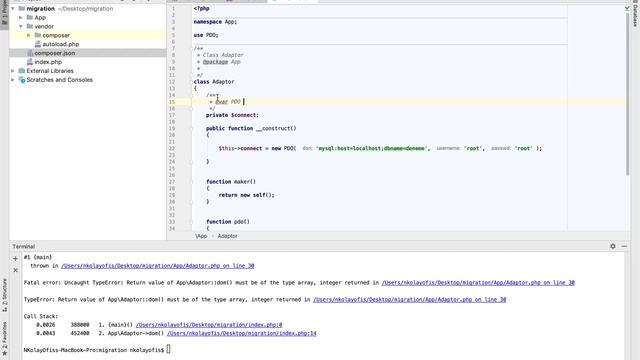Hide the Terminal panel with the minus icon
Viewport: 640px width, 360px height.
point(624,246)
